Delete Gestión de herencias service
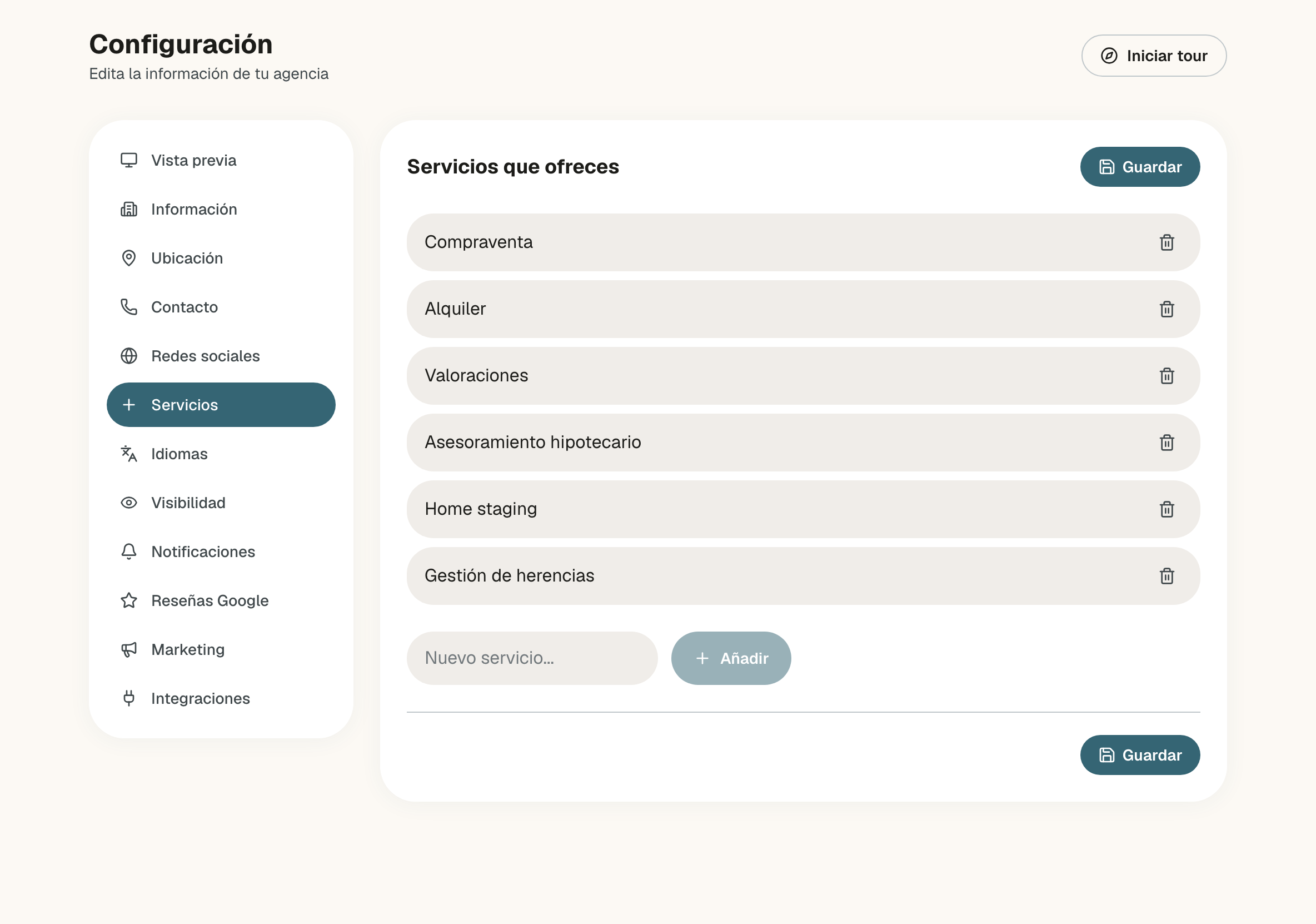 point(1167,575)
